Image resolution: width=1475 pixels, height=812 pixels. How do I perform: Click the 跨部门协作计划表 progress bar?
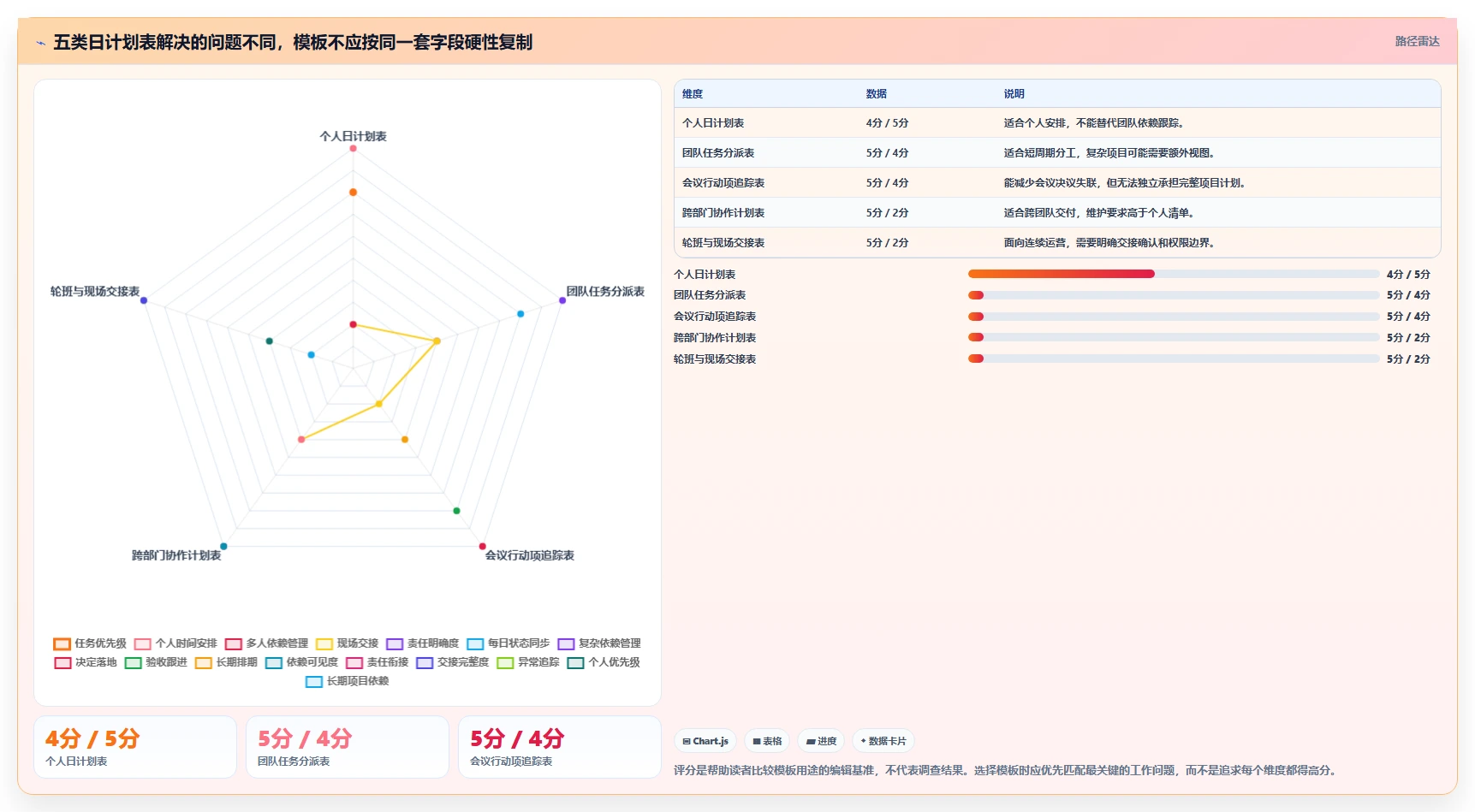pyautogui.click(x=1174, y=337)
